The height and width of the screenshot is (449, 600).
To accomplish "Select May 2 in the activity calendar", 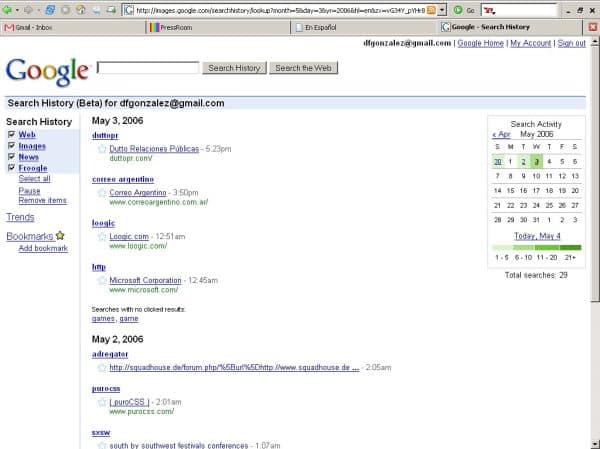I will pos(523,162).
